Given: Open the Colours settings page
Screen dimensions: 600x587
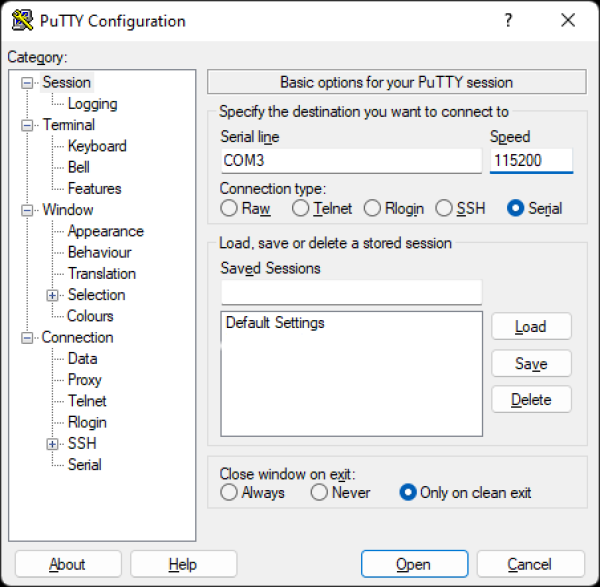Looking at the screenshot, I should (x=90, y=316).
